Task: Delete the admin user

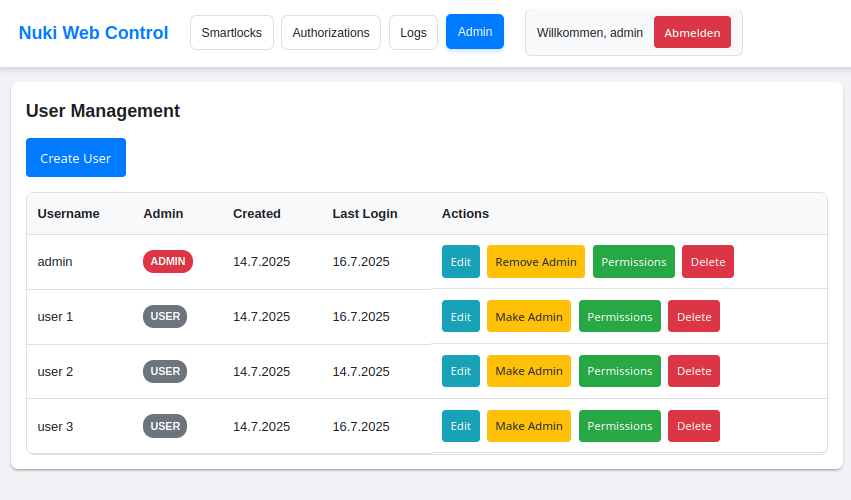Action: pos(708,262)
